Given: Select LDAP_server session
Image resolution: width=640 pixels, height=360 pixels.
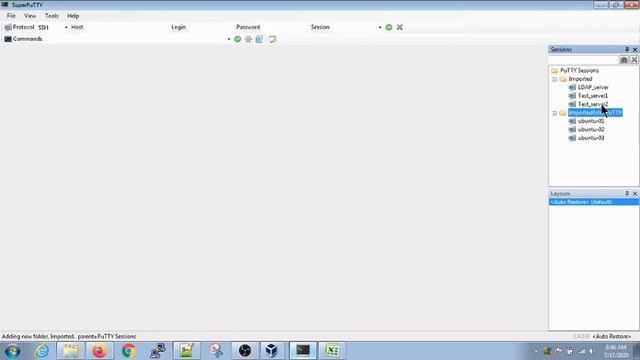Looking at the screenshot, I should [x=593, y=87].
